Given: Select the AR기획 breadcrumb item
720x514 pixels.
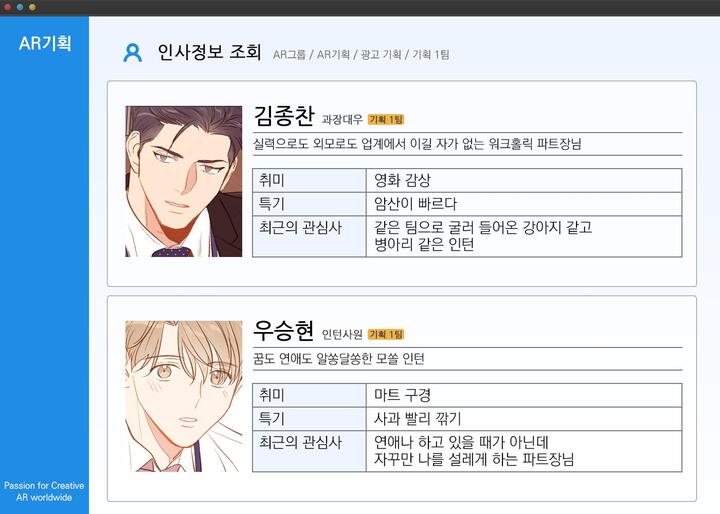Looking at the screenshot, I should (333, 55).
